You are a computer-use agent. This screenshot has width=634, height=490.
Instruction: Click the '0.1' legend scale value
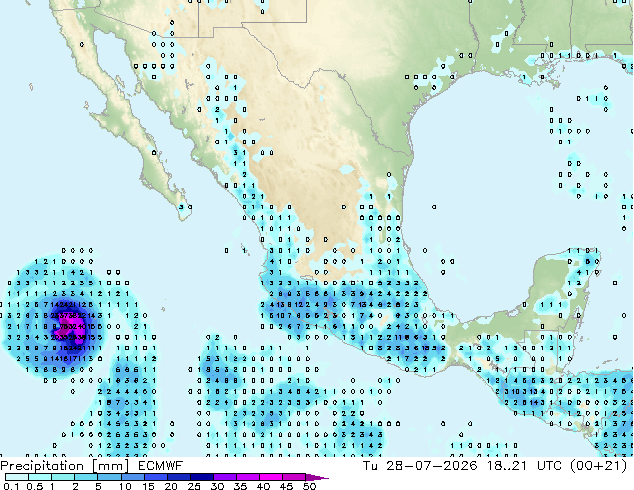(x=11, y=486)
